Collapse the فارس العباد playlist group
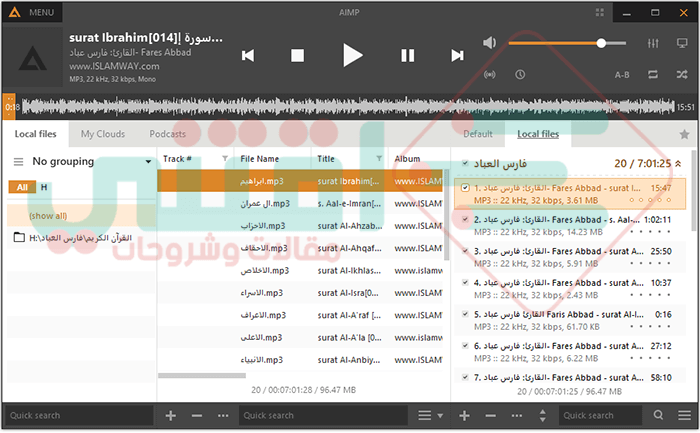This screenshot has width=700, height=433. click(678, 164)
